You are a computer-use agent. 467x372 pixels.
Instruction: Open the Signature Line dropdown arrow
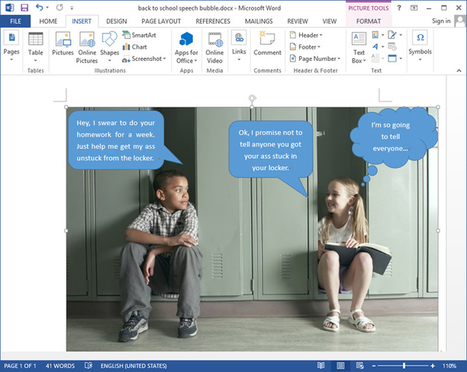tap(400, 35)
